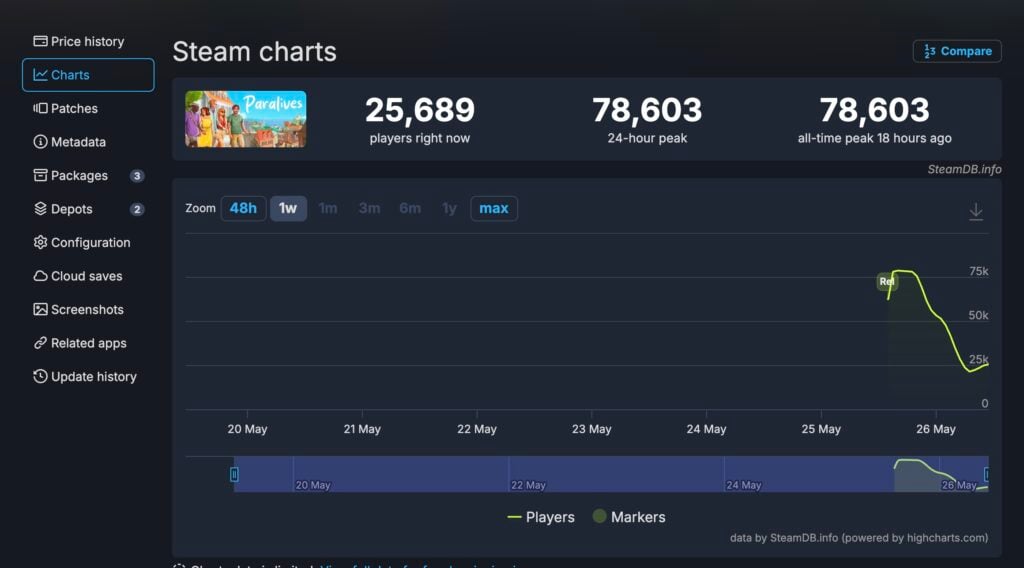Click the Cloud saves cloud icon
The image size is (1024, 568).
pos(40,276)
